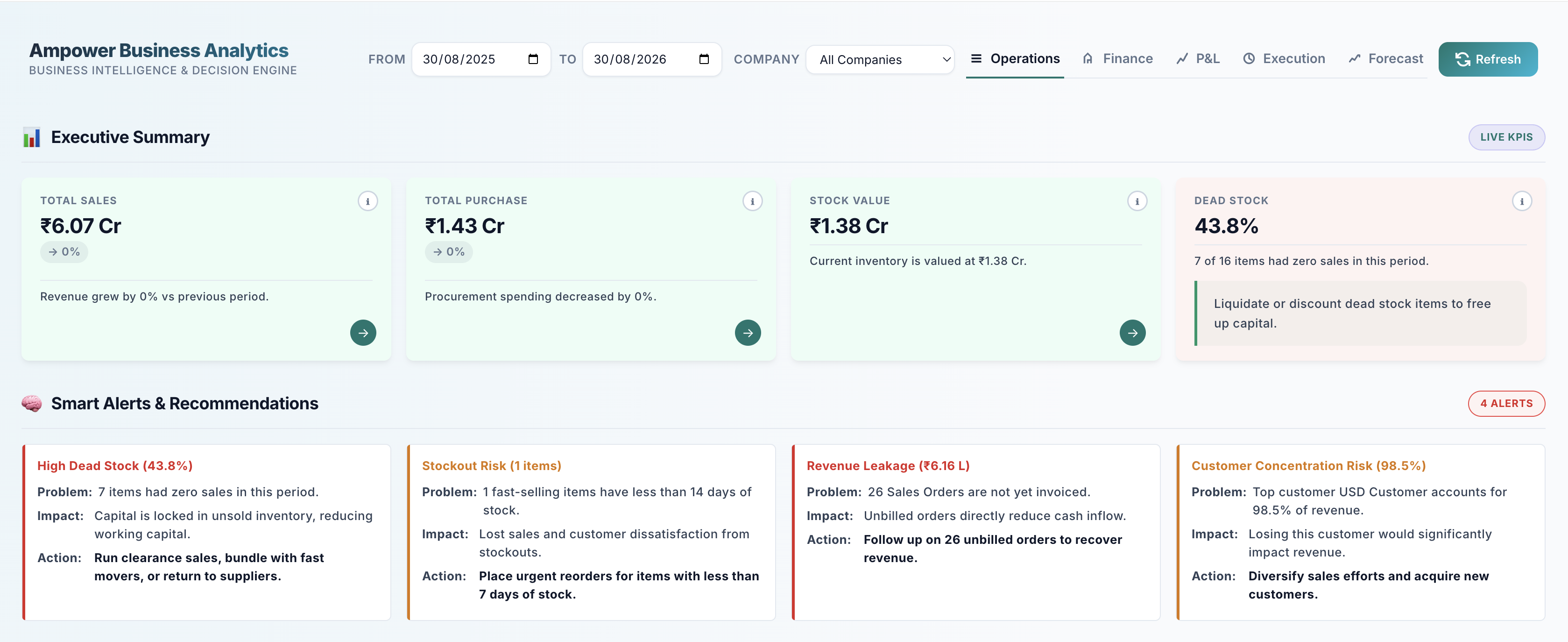This screenshot has height=642, width=1568.
Task: Switch to the Execution tab
Action: [1284, 59]
